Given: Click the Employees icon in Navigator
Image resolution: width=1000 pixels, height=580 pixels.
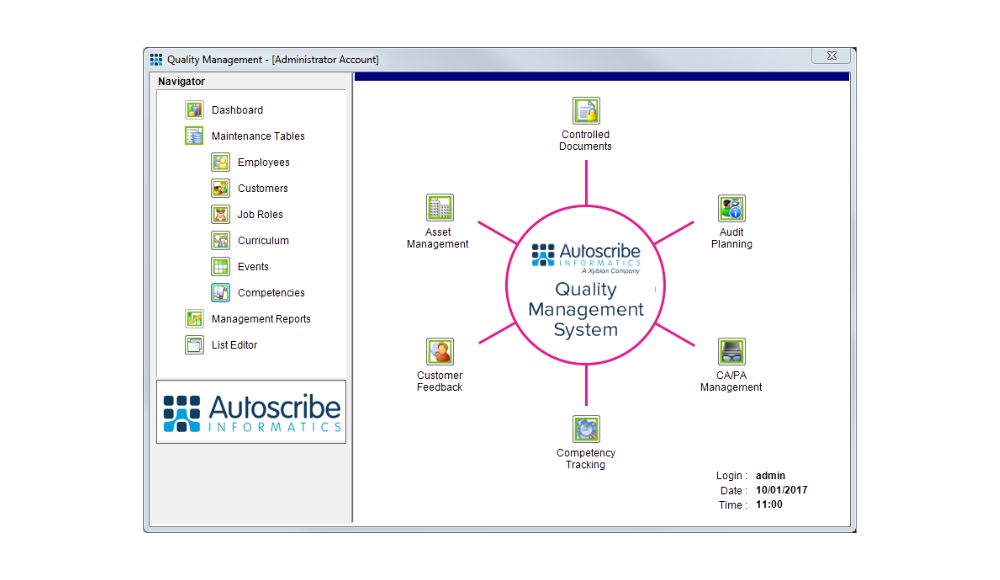Looking at the screenshot, I should 221,162.
